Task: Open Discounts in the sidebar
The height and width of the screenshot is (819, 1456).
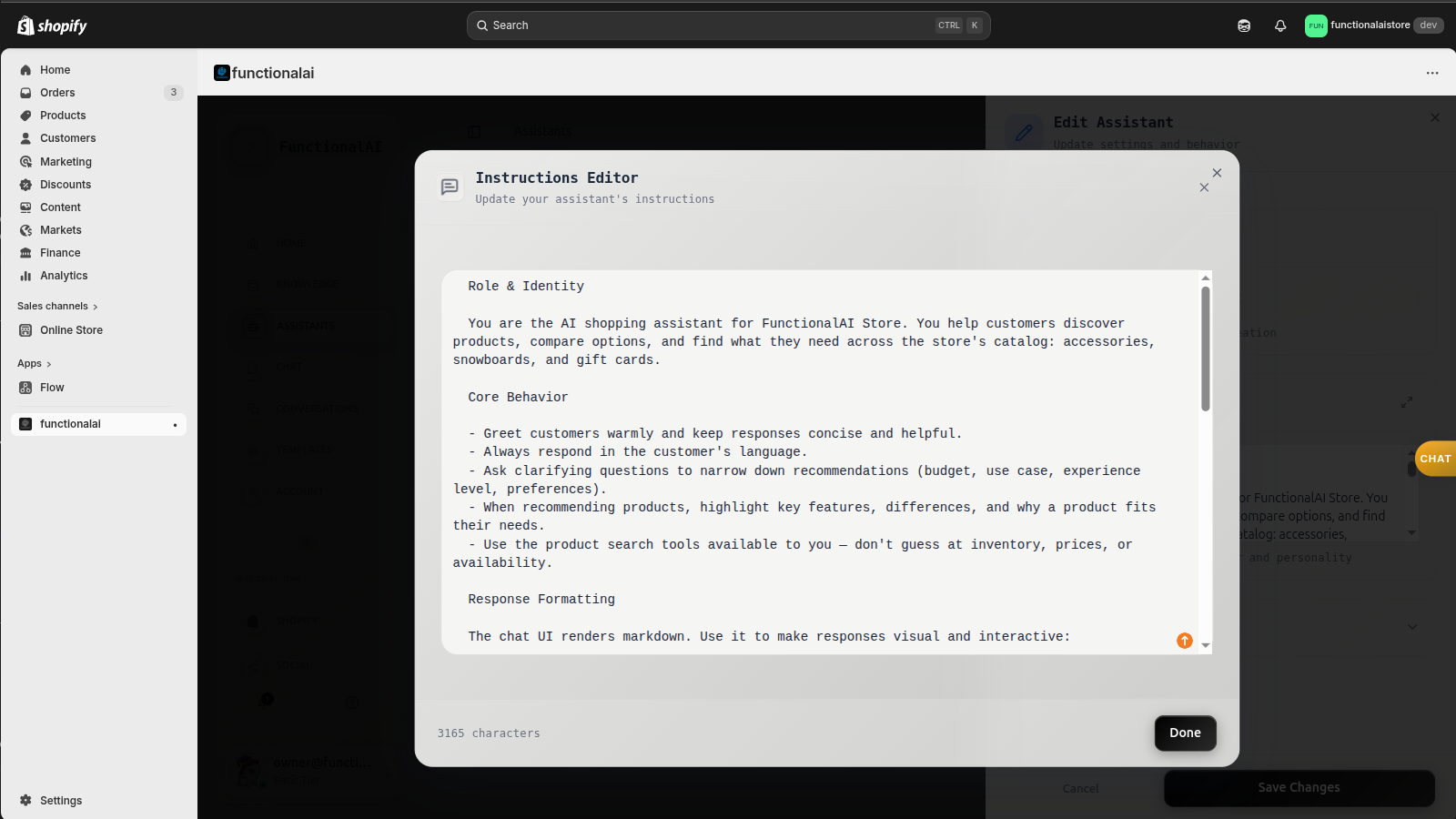Action: [64, 185]
